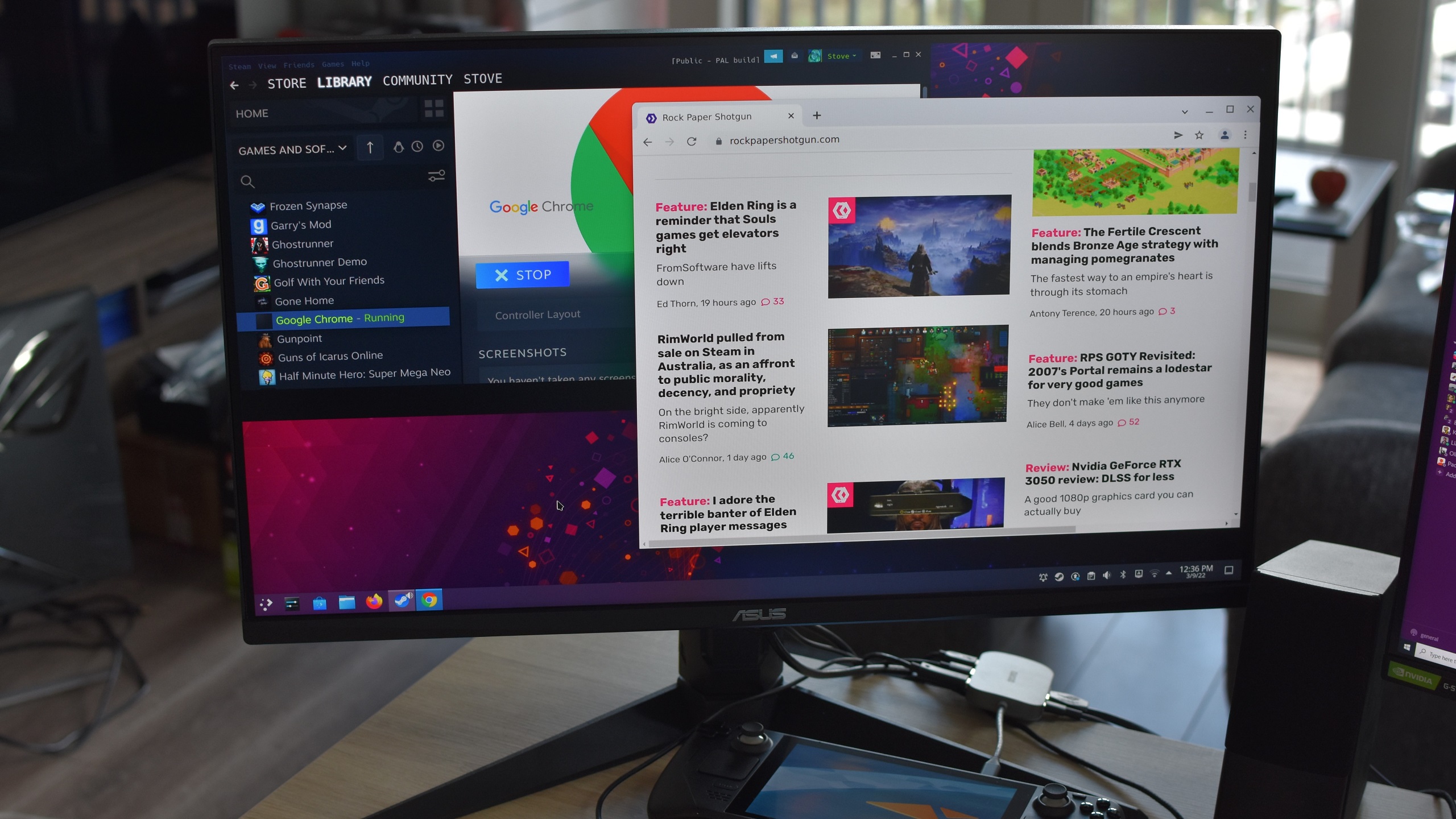This screenshot has width=1456, height=819.
Task: Click the Chrome icon in taskbar
Action: tap(429, 601)
